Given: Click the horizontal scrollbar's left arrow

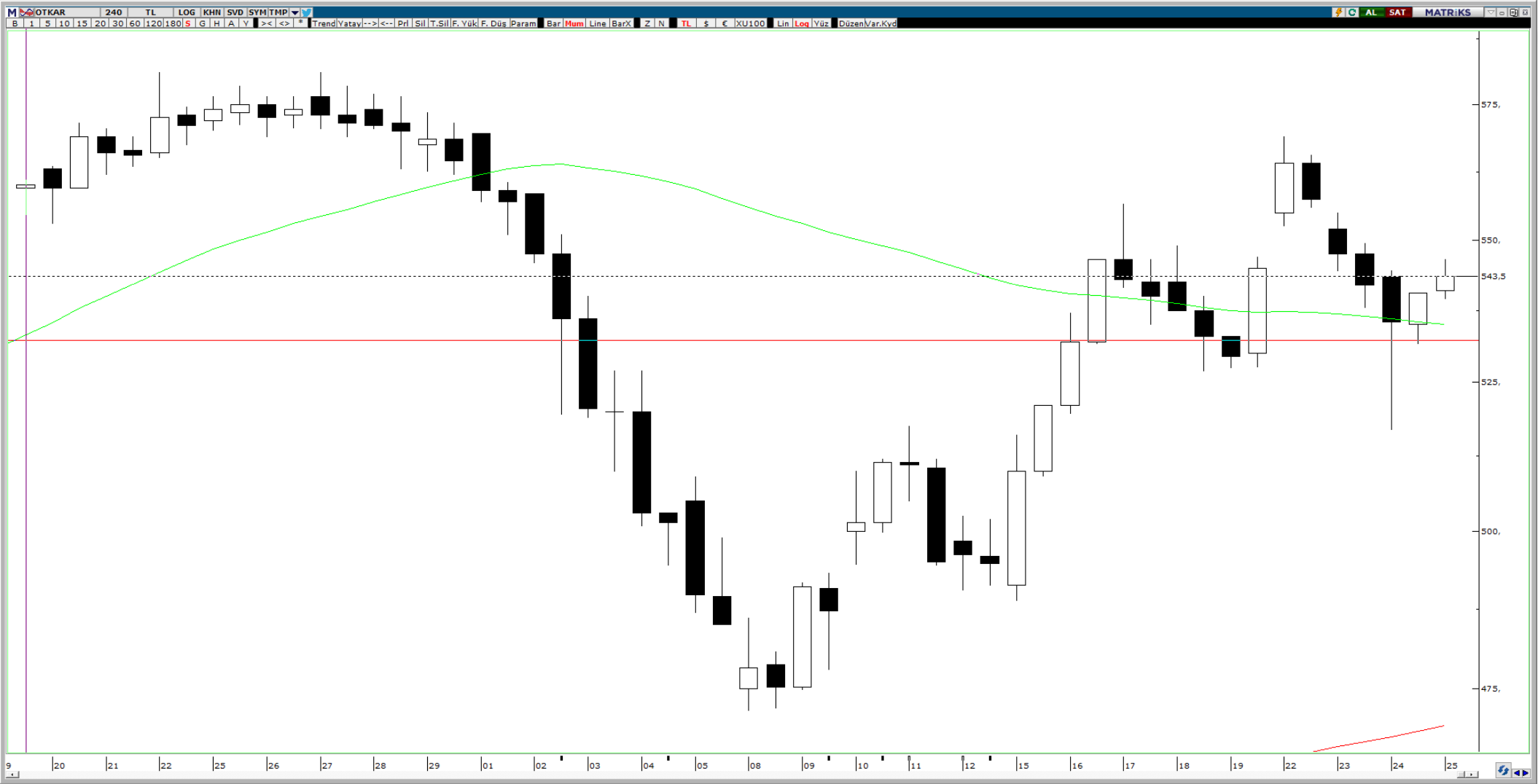Looking at the screenshot, I should pyautogui.click(x=13, y=775).
